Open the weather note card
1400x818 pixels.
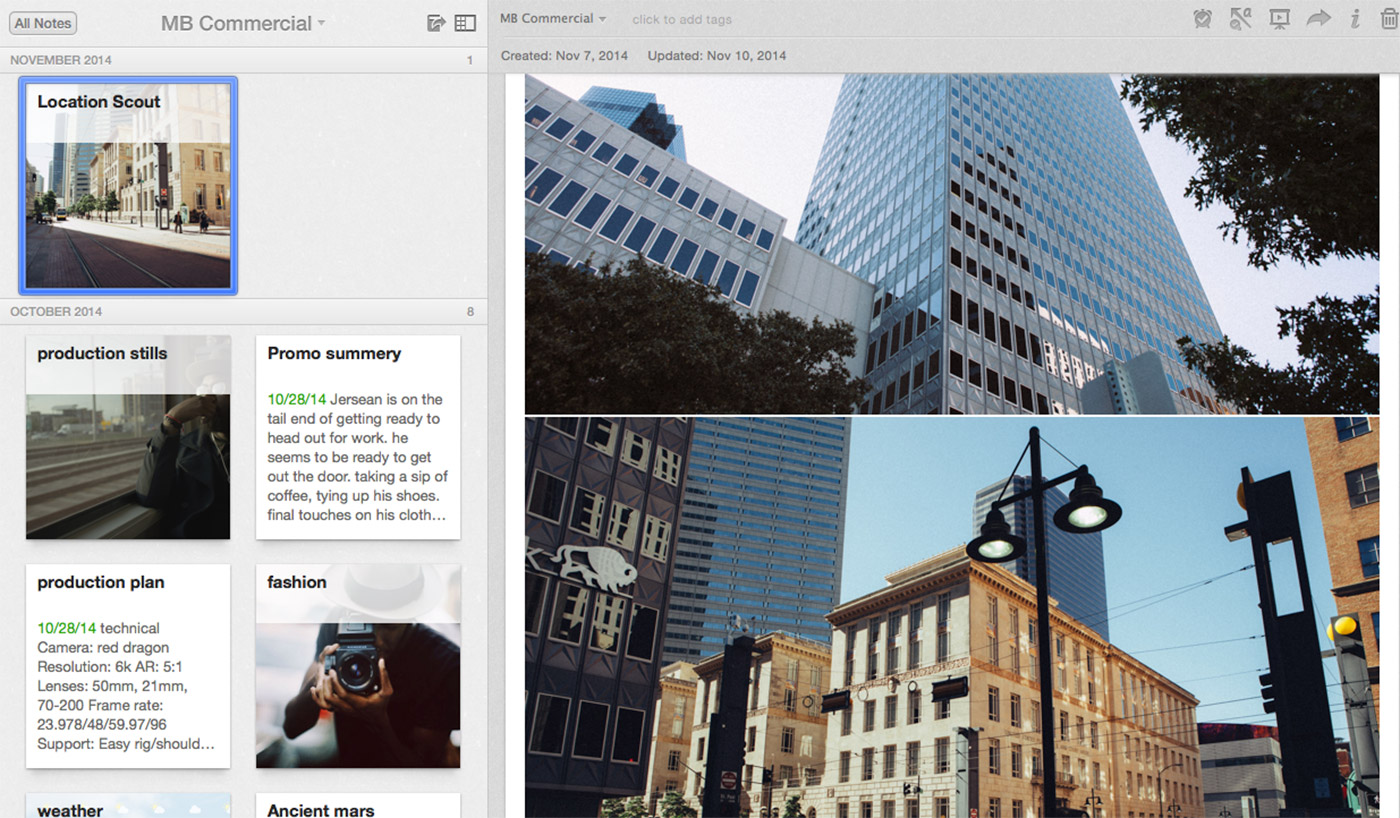click(128, 806)
